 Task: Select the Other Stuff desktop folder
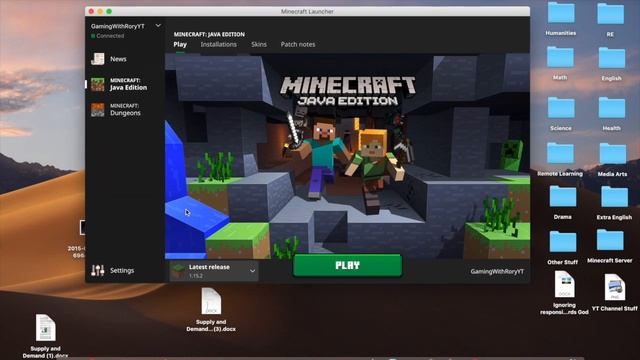(x=562, y=247)
